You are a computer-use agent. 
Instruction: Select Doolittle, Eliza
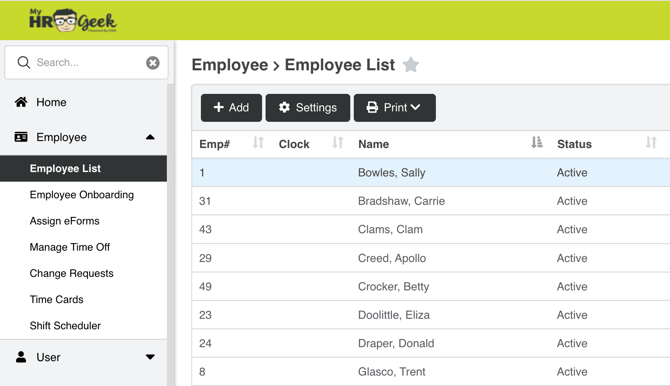(x=394, y=315)
